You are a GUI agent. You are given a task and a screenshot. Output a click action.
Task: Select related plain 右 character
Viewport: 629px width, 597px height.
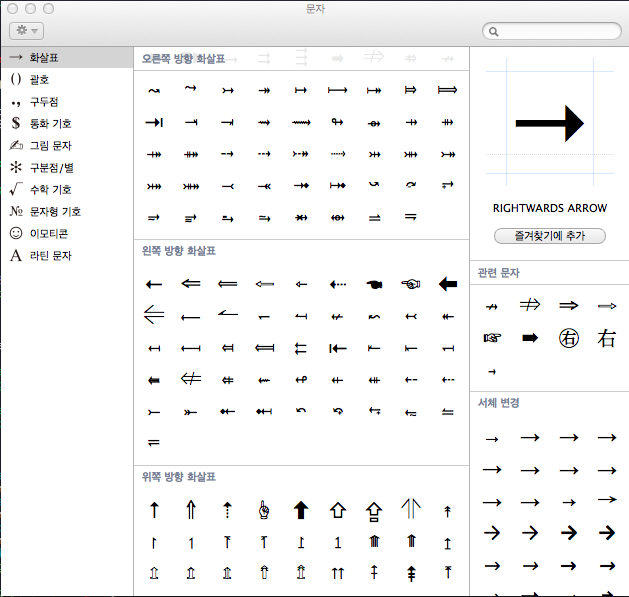point(607,338)
